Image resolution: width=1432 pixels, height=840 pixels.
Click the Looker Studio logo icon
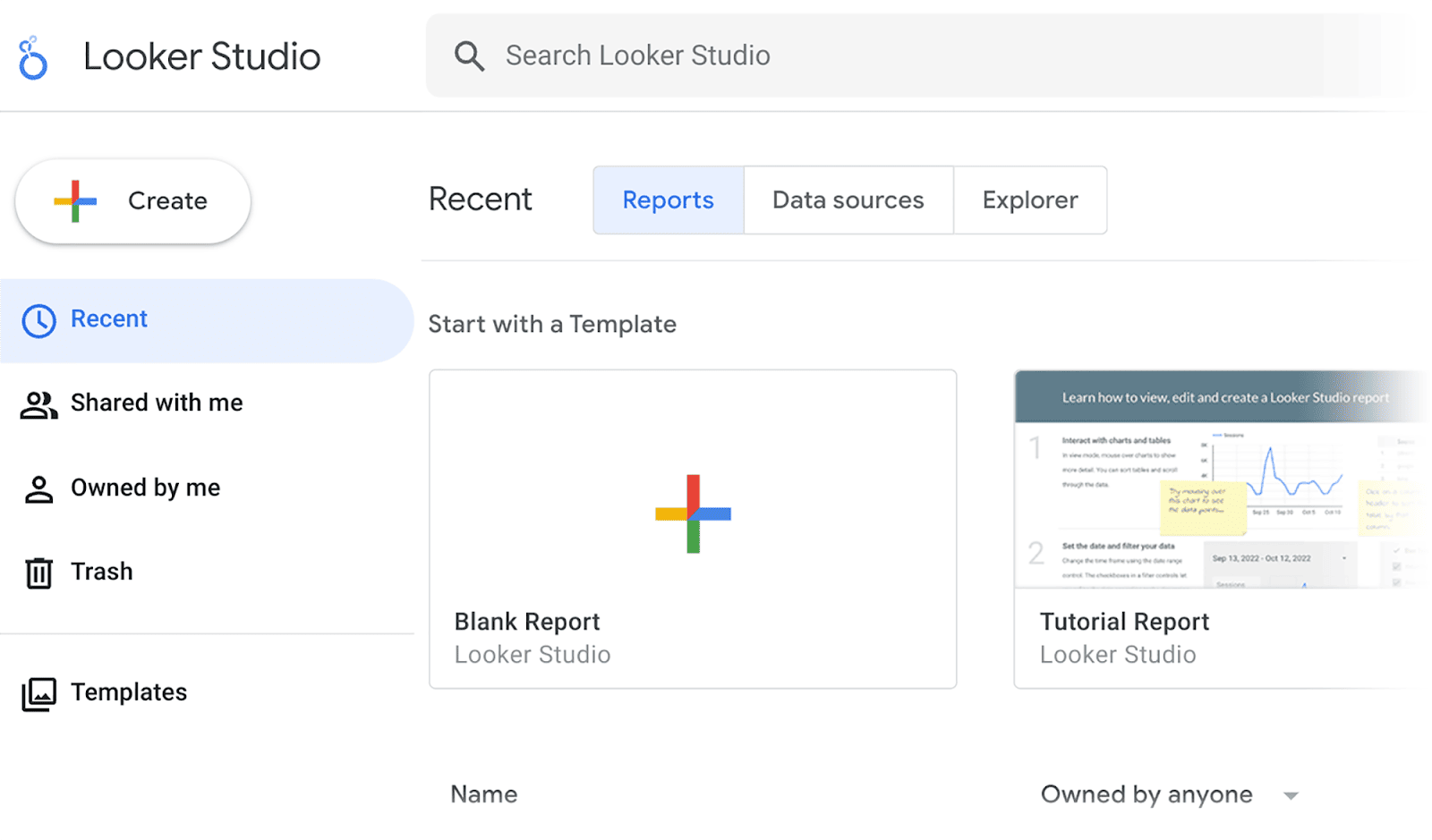(x=33, y=58)
